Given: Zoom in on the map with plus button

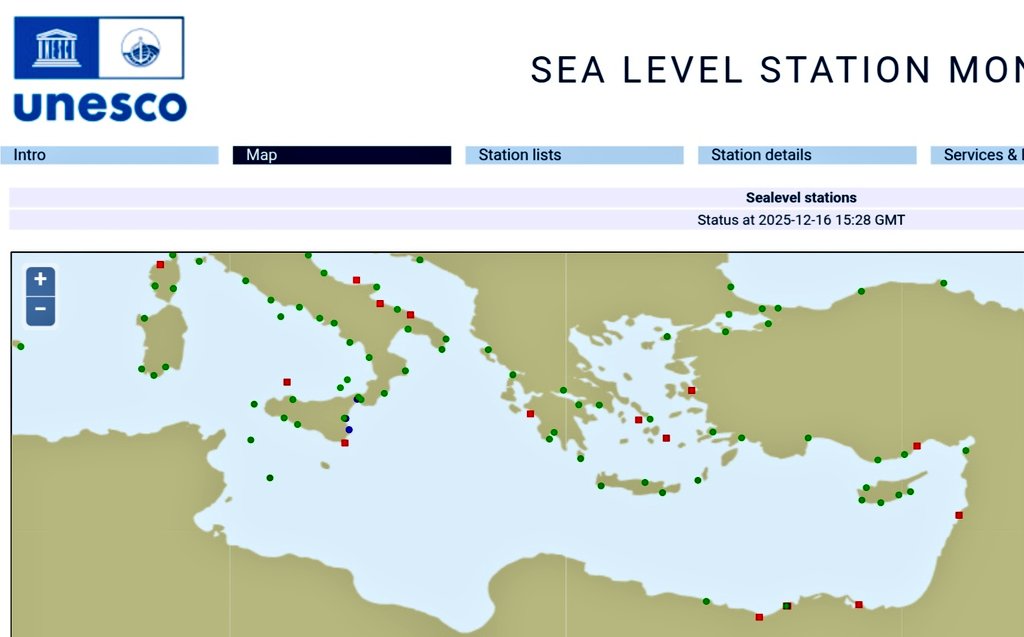Looking at the screenshot, I should point(40,280).
